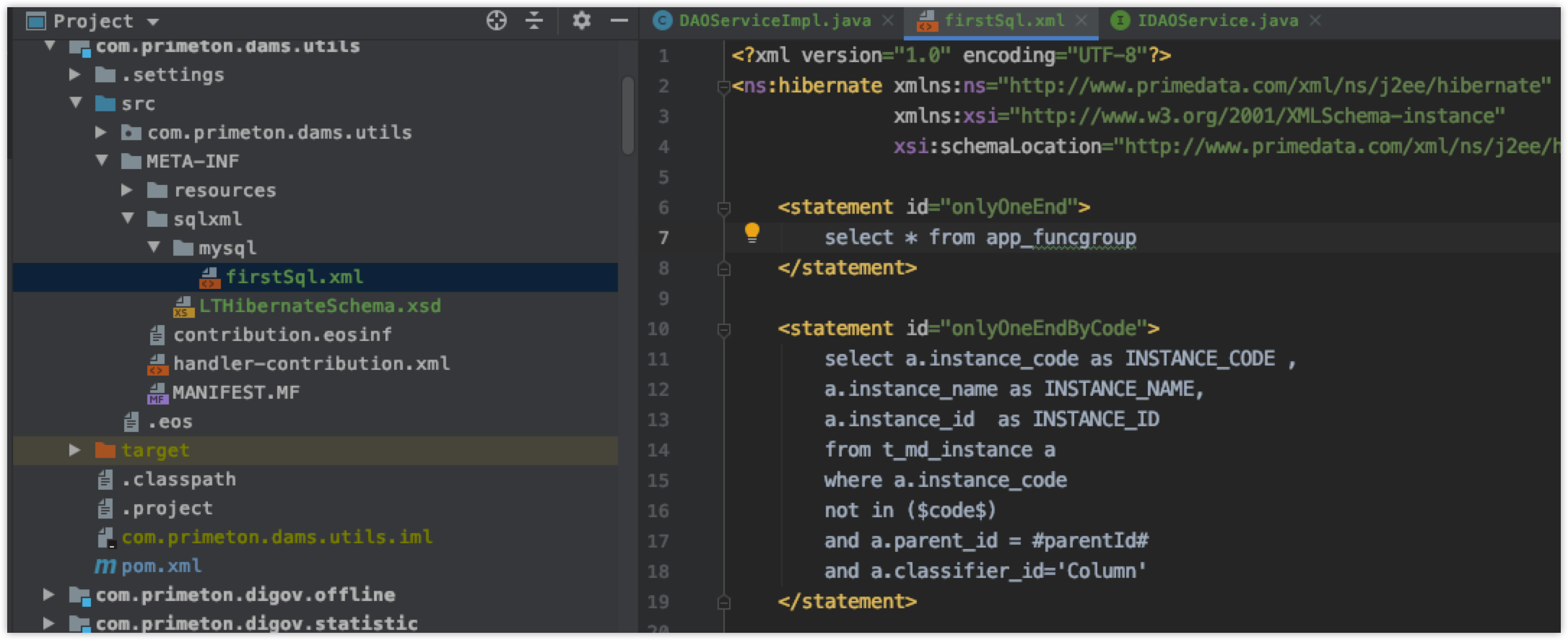Click on '($code$)' in line 16
This screenshot has height=640, width=1568.
(951, 510)
